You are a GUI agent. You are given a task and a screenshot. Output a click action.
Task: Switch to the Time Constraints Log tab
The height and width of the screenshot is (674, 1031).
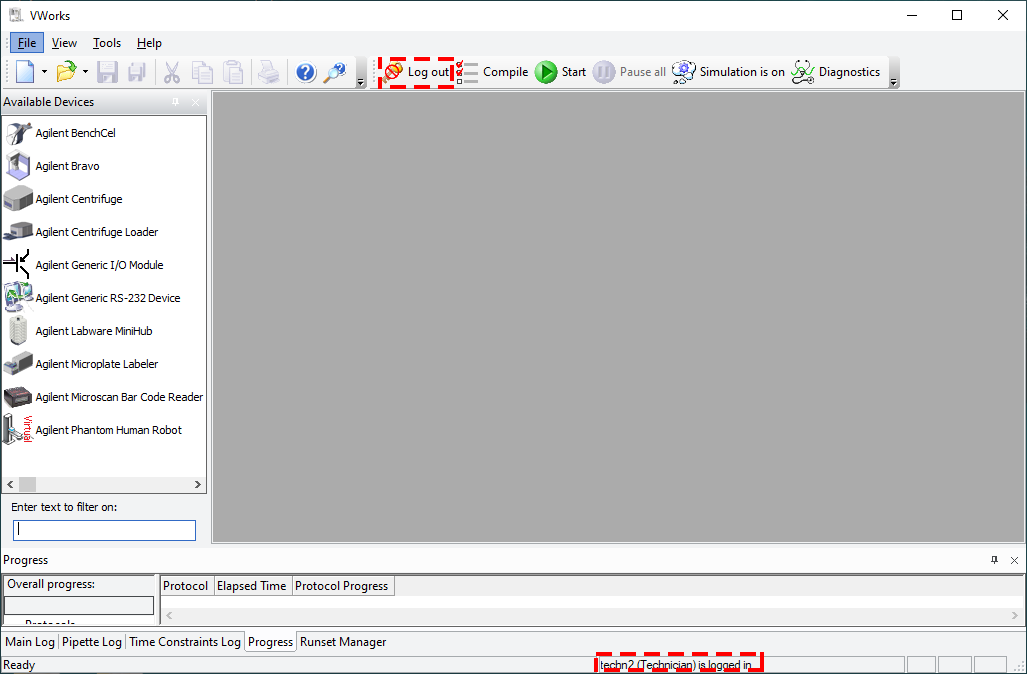tap(185, 642)
